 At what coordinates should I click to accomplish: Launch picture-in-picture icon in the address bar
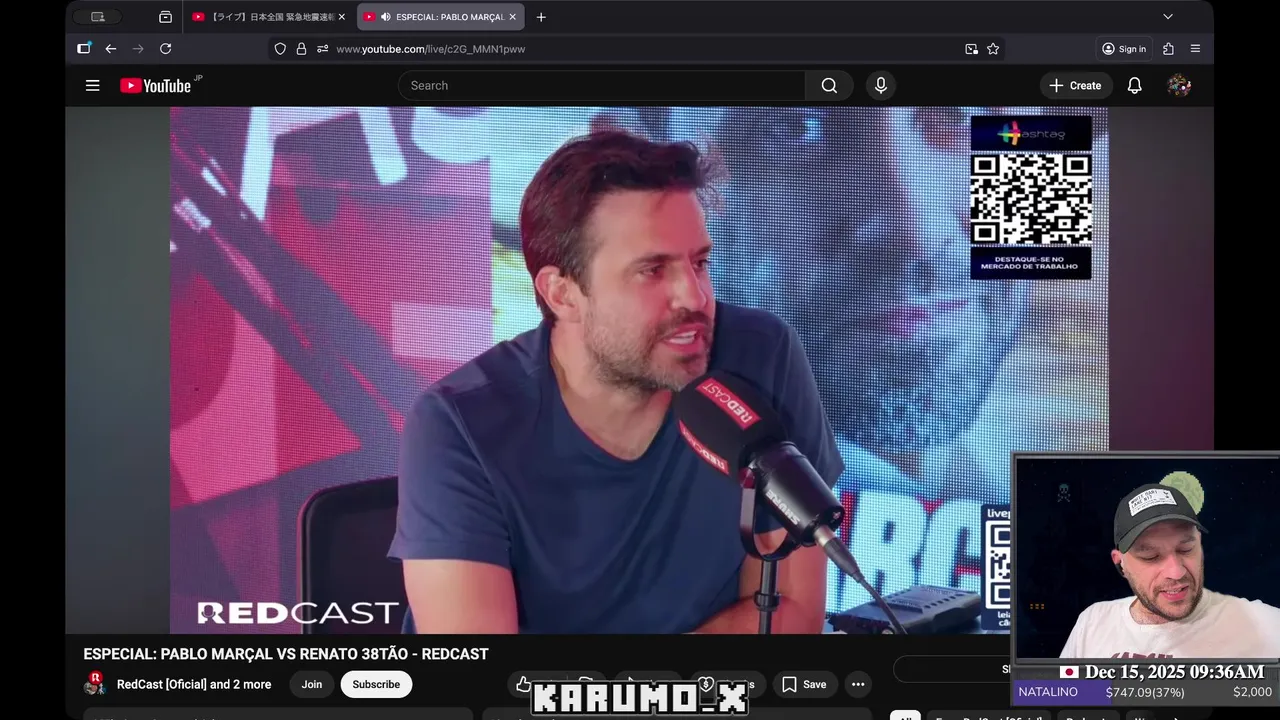[971, 48]
